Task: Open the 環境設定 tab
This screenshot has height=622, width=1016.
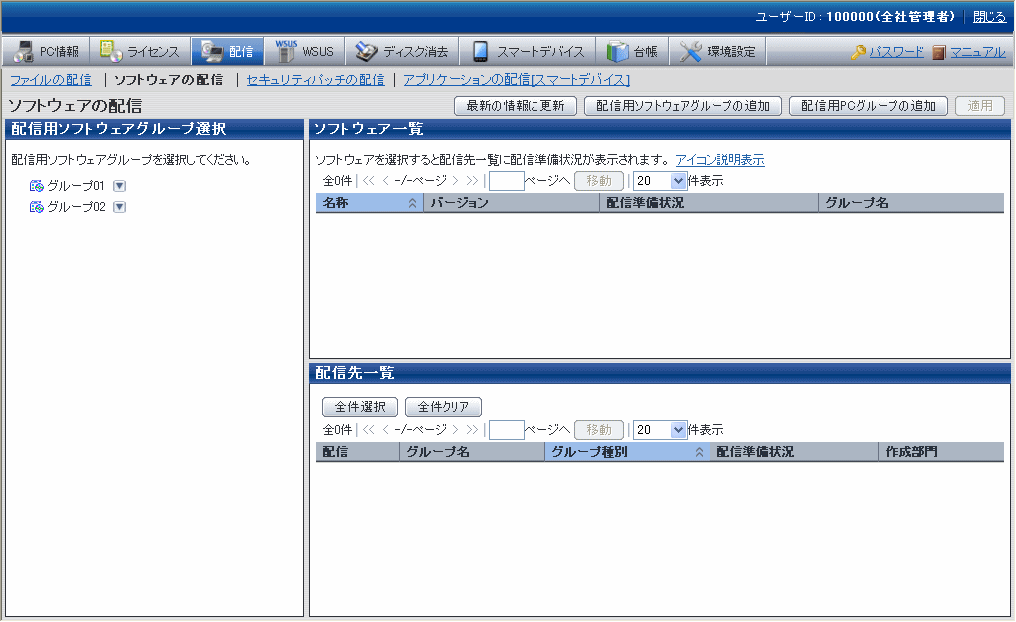Action: 718,51
